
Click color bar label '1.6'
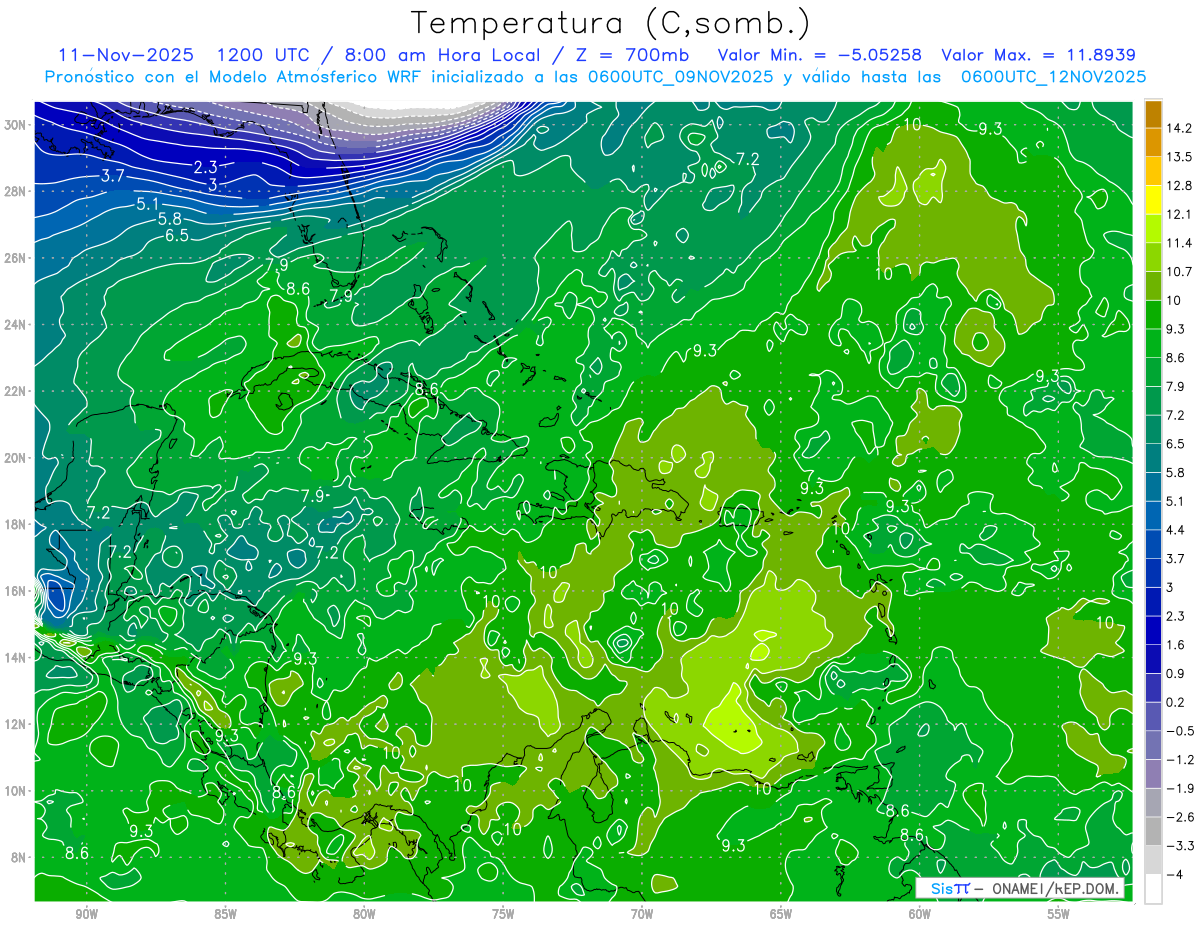[1177, 644]
